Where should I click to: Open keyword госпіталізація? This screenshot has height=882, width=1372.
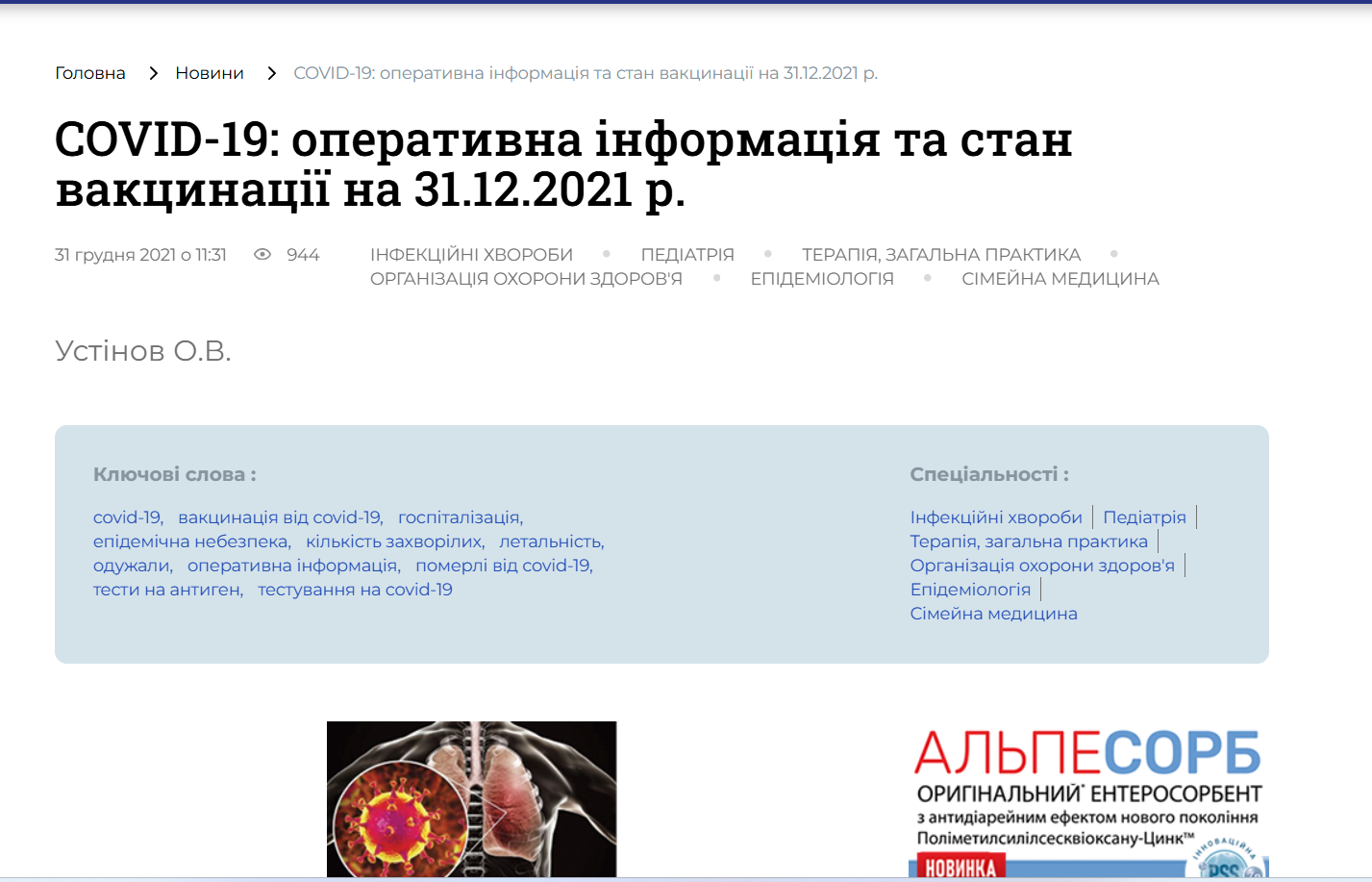[461, 517]
